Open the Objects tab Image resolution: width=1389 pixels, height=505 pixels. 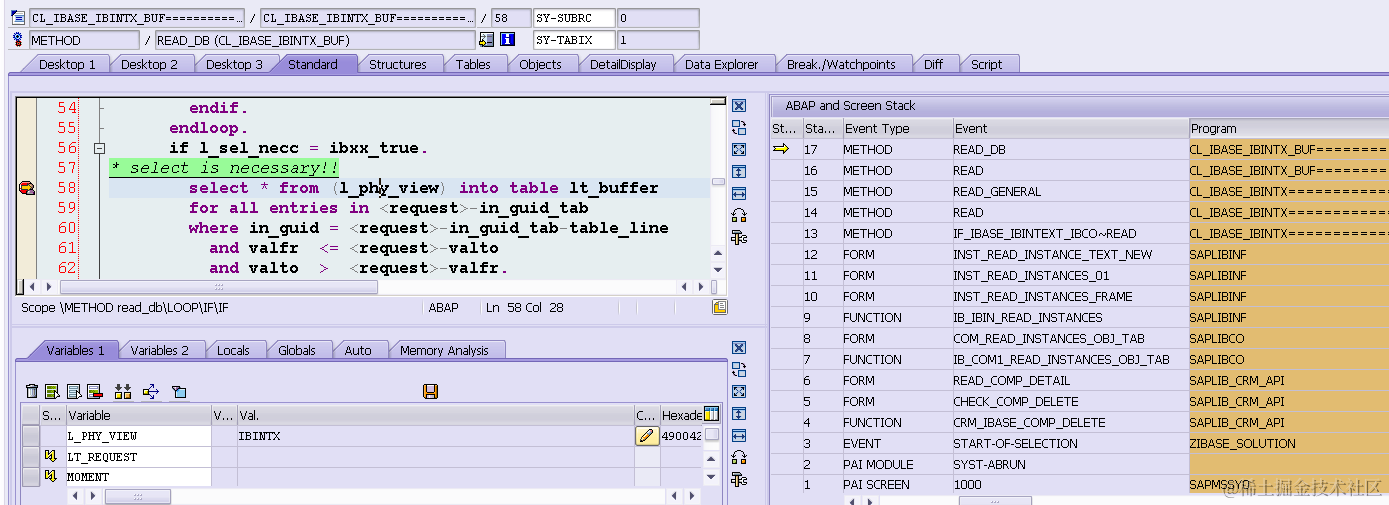pyautogui.click(x=541, y=64)
